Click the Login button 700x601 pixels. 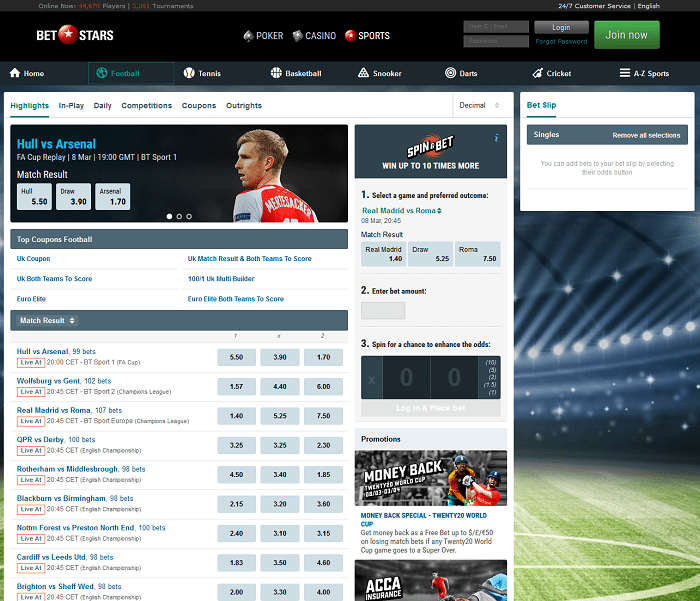(561, 27)
